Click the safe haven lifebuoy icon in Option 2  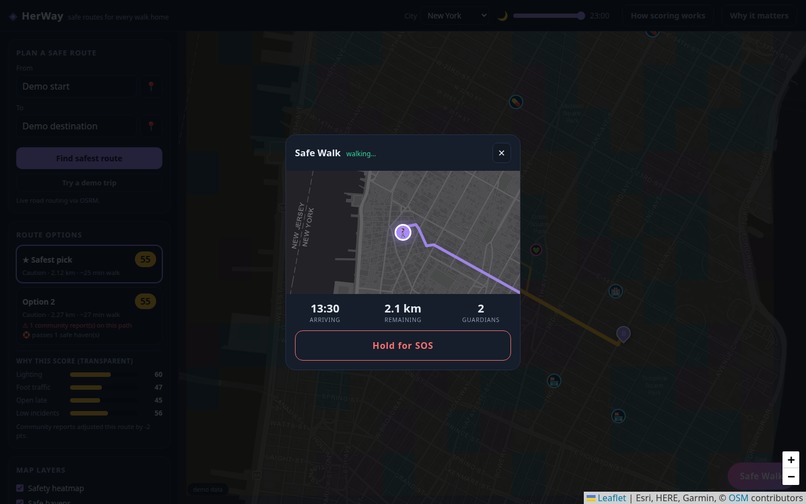coord(26,335)
